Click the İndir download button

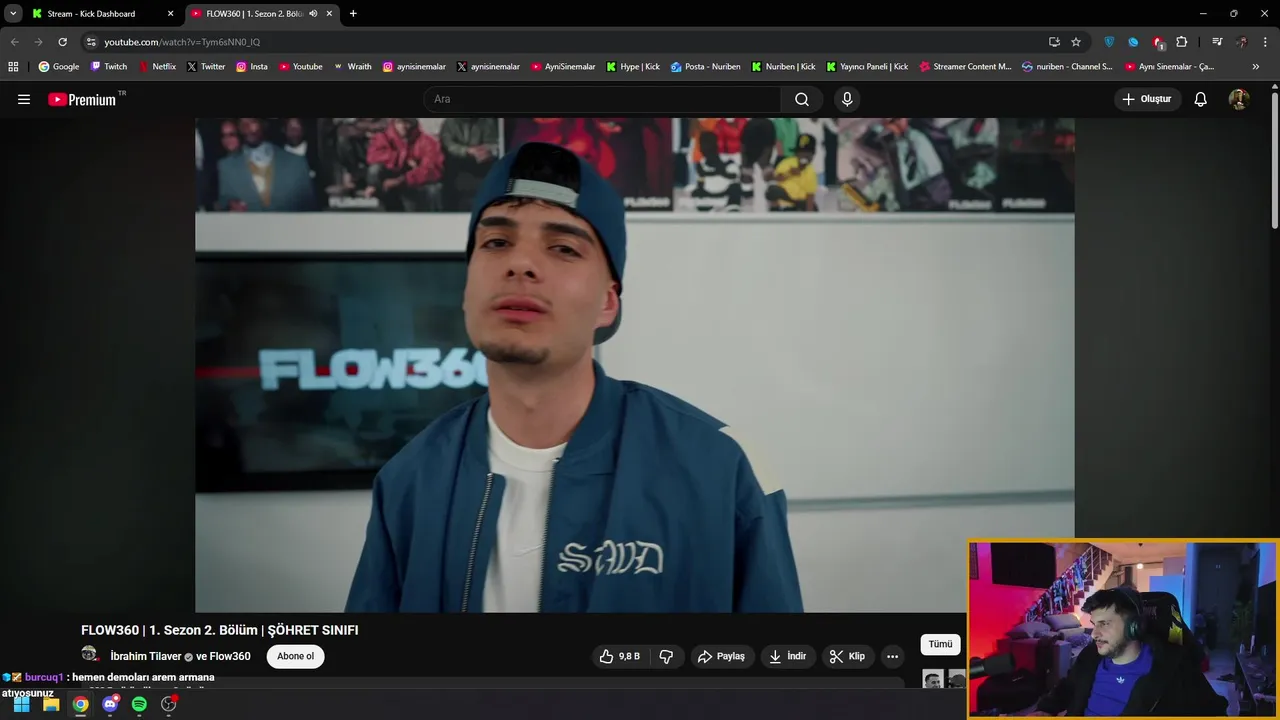[787, 656]
